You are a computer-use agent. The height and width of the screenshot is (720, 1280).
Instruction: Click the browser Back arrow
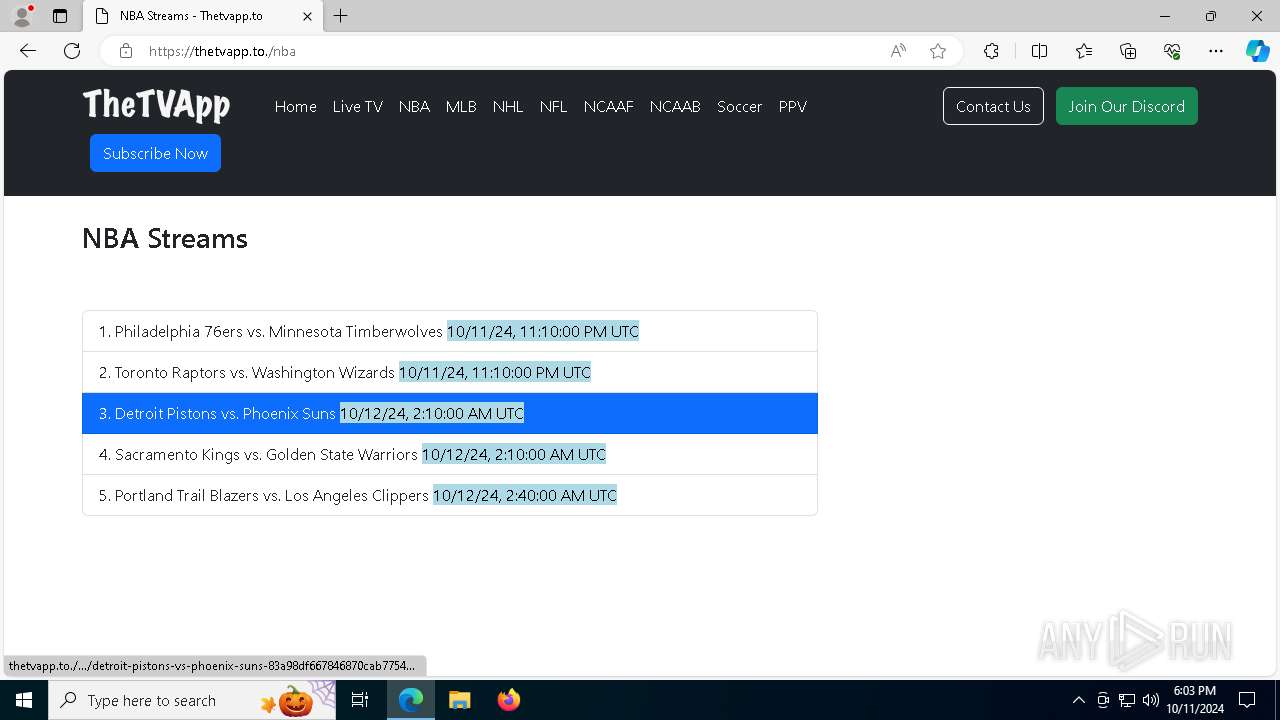pos(28,51)
